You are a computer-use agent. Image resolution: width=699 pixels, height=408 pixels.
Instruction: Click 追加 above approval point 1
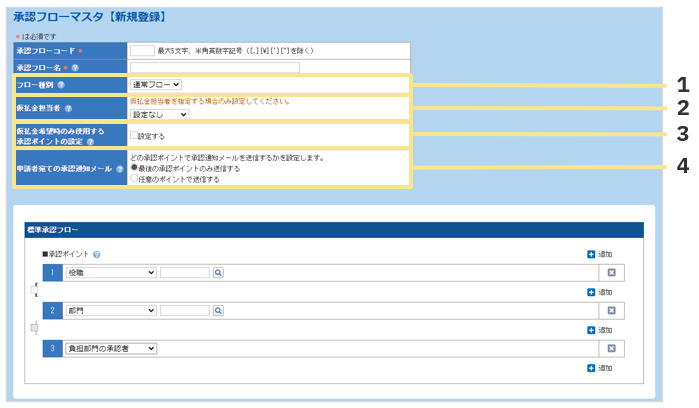tap(599, 254)
